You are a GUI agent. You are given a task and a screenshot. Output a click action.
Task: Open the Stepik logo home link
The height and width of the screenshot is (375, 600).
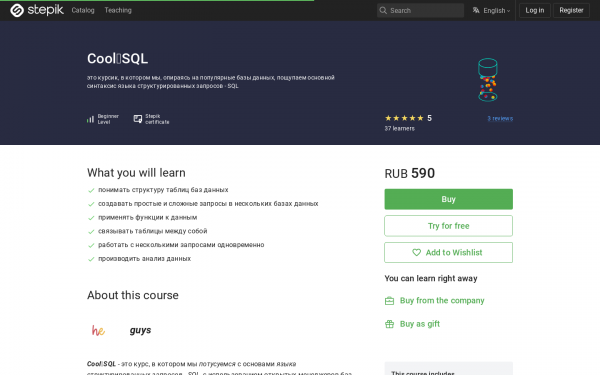point(37,10)
